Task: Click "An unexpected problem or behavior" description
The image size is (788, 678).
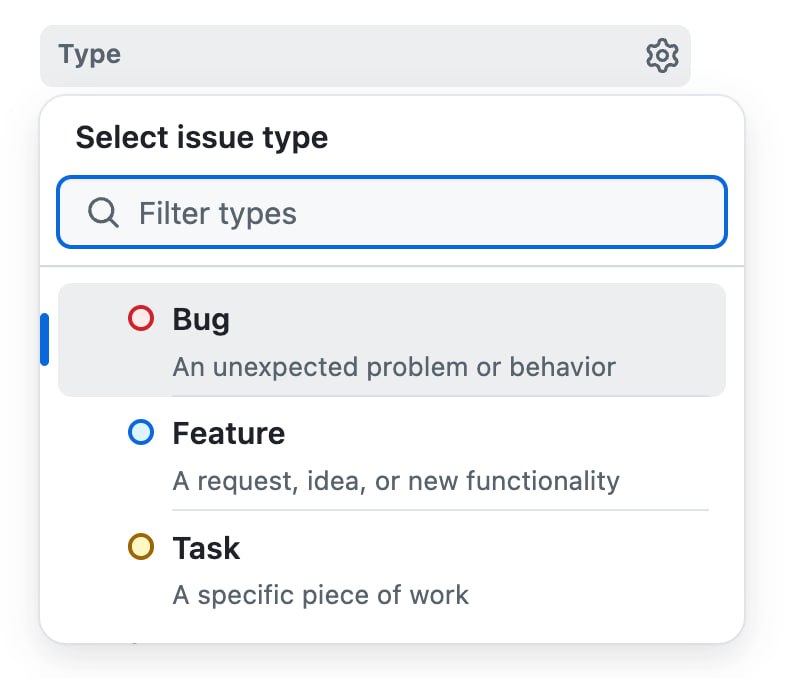Action: pos(394,367)
